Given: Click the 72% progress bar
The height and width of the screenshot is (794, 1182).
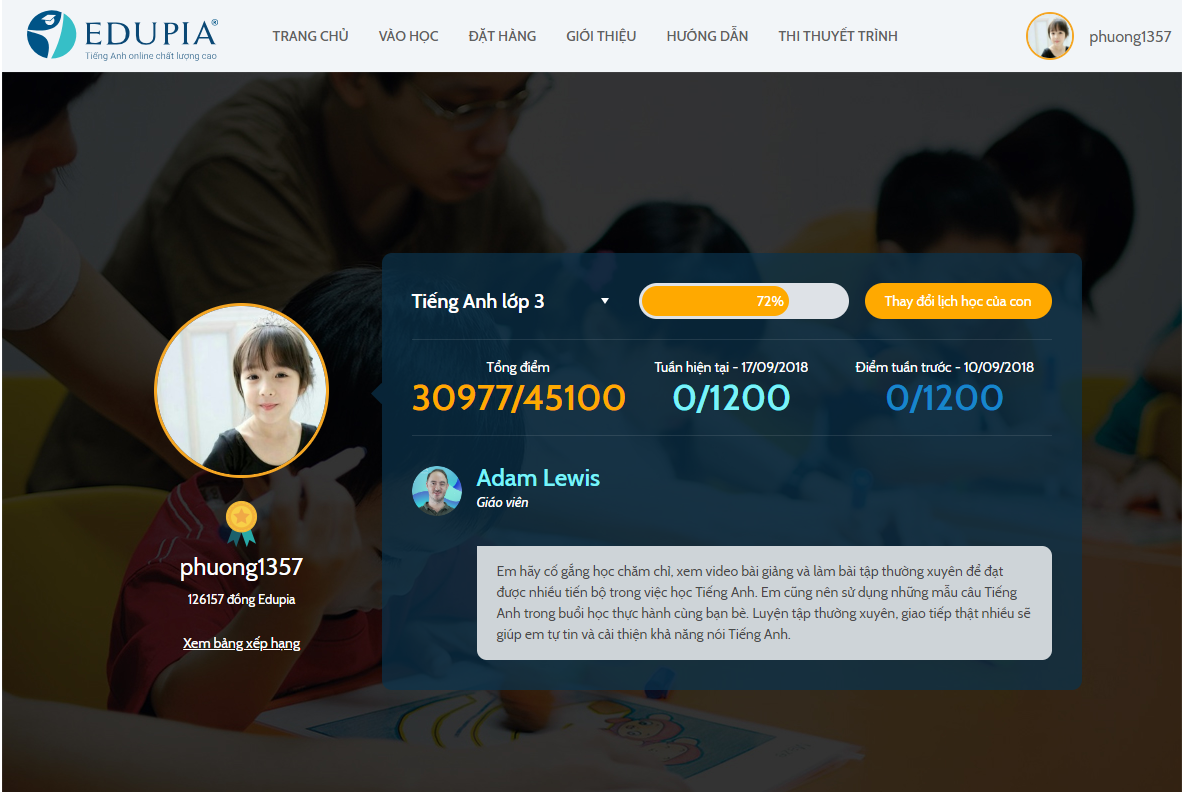Looking at the screenshot, I should [x=743, y=301].
